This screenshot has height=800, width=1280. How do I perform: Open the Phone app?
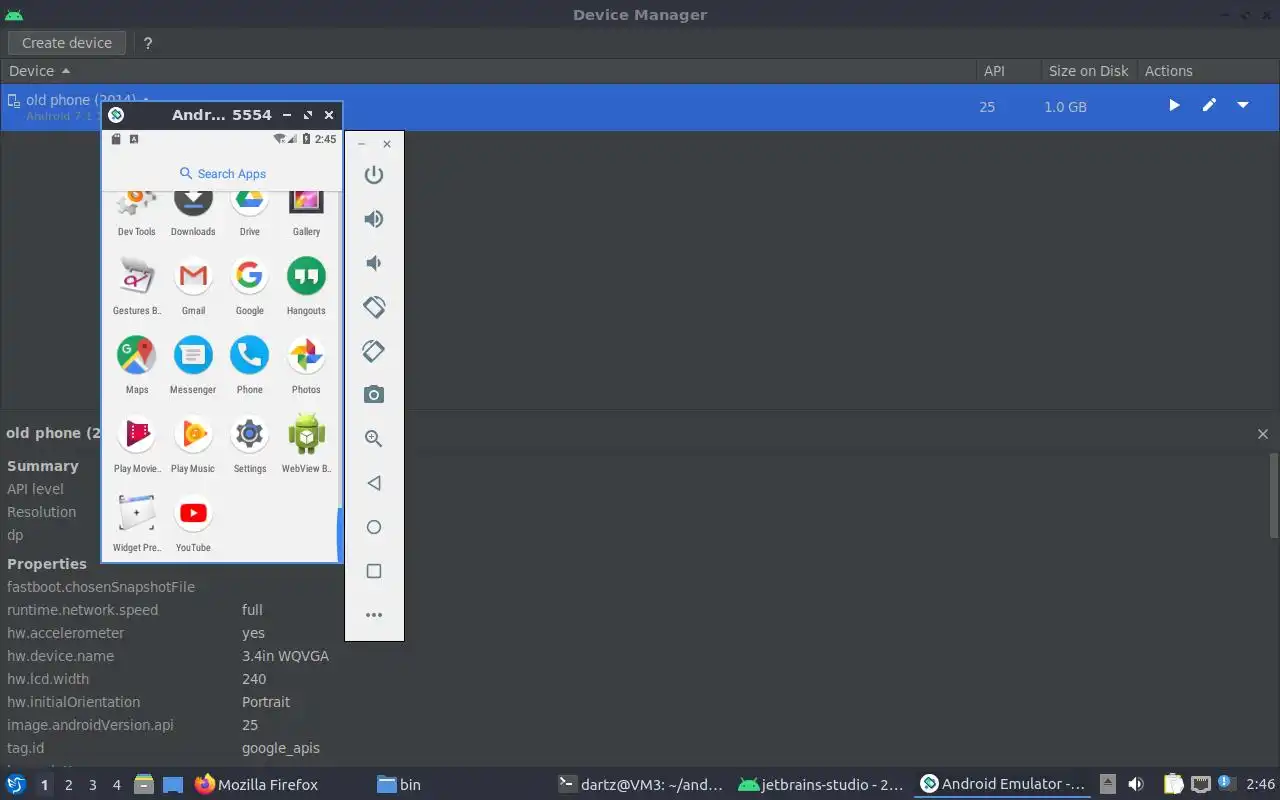coord(250,364)
